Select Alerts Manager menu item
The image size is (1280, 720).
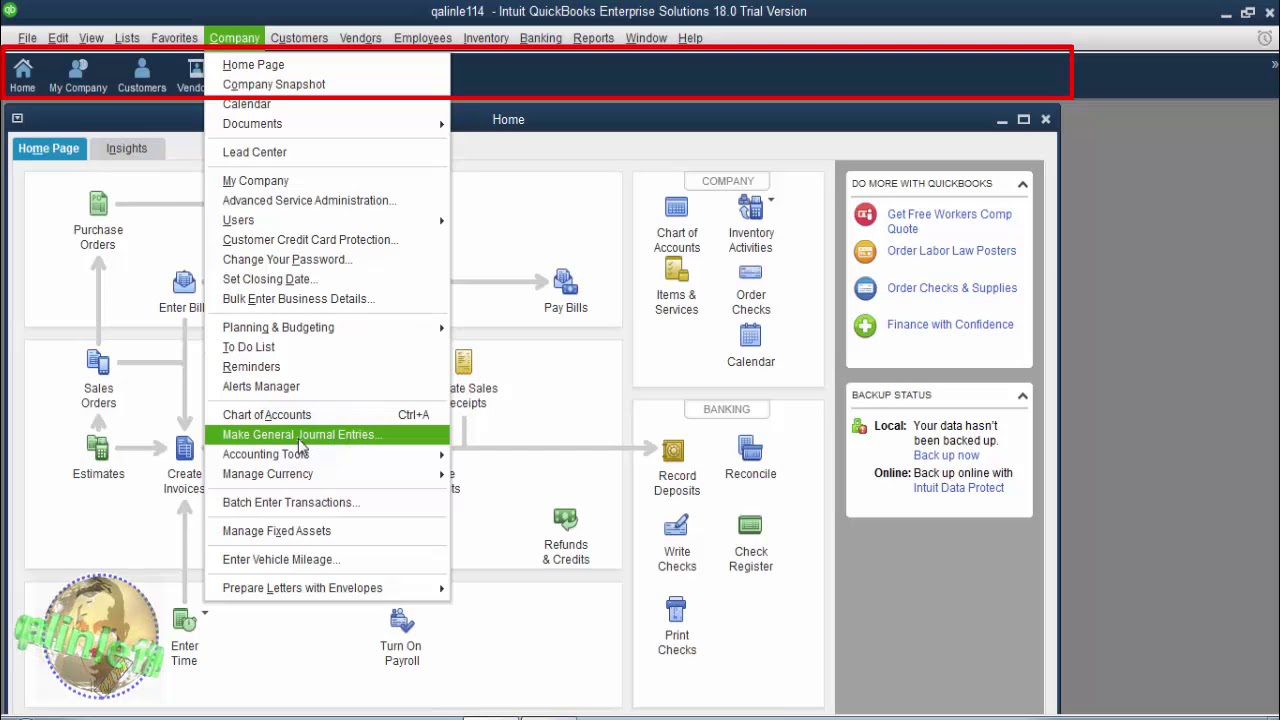(328, 387)
